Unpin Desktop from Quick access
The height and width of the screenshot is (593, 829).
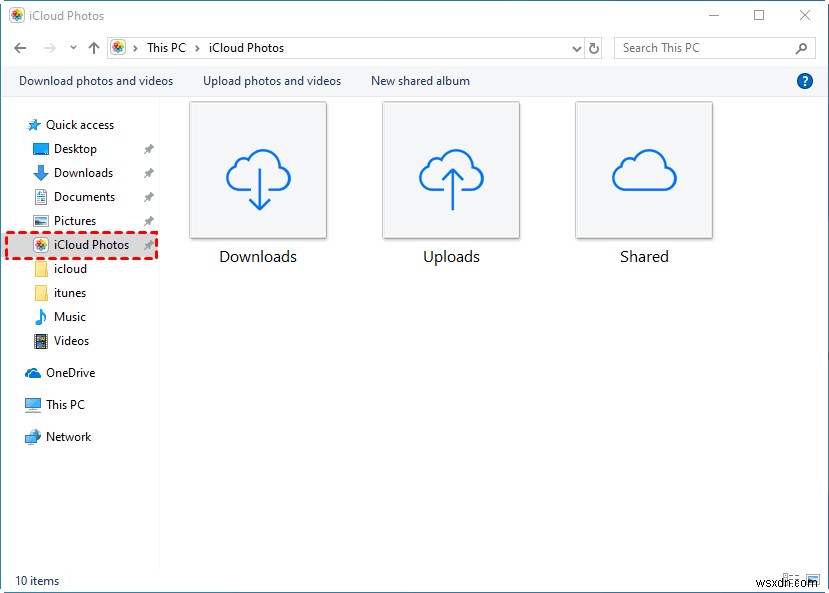(x=148, y=148)
